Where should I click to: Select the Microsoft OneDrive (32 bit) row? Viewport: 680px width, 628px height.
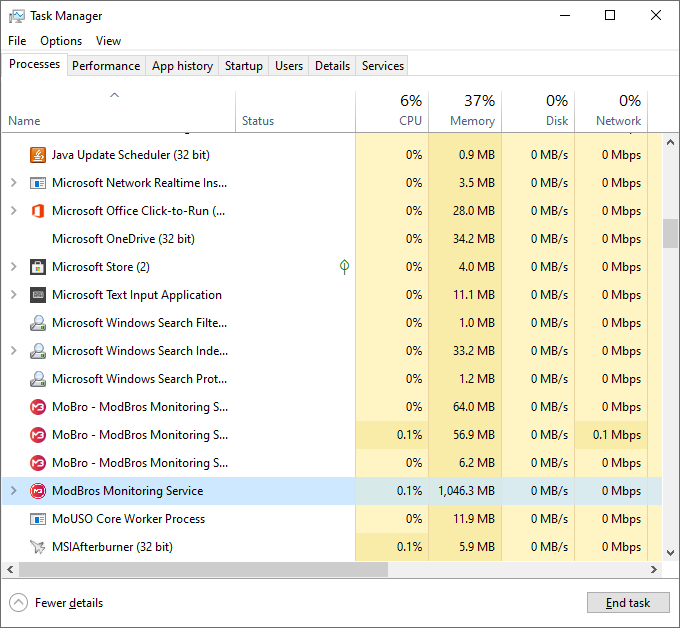pyautogui.click(x=332, y=239)
